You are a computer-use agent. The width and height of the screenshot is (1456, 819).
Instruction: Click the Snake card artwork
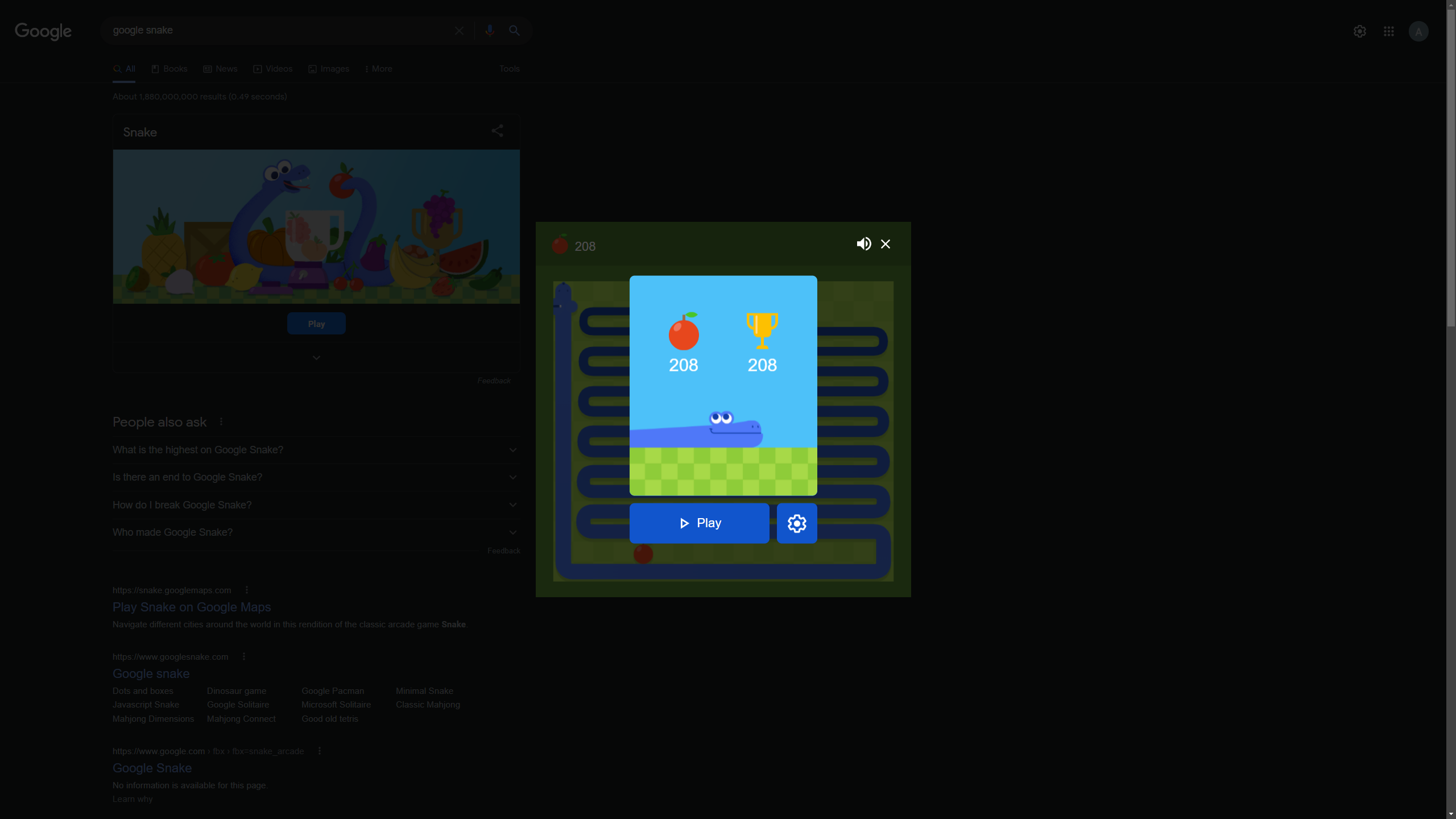[x=316, y=226]
